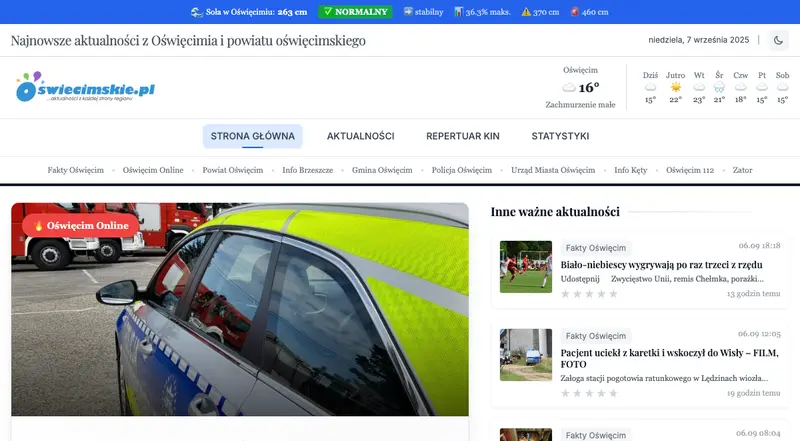Toggle dark mode with the moon icon
The width and height of the screenshot is (800, 441).
pyautogui.click(x=778, y=40)
